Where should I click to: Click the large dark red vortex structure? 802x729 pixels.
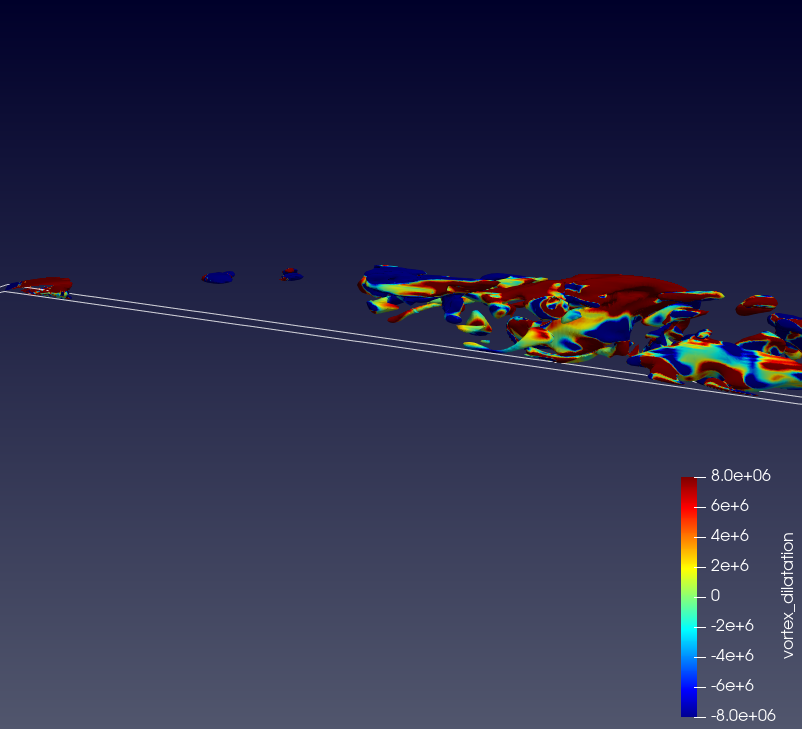pyautogui.click(x=620, y=287)
